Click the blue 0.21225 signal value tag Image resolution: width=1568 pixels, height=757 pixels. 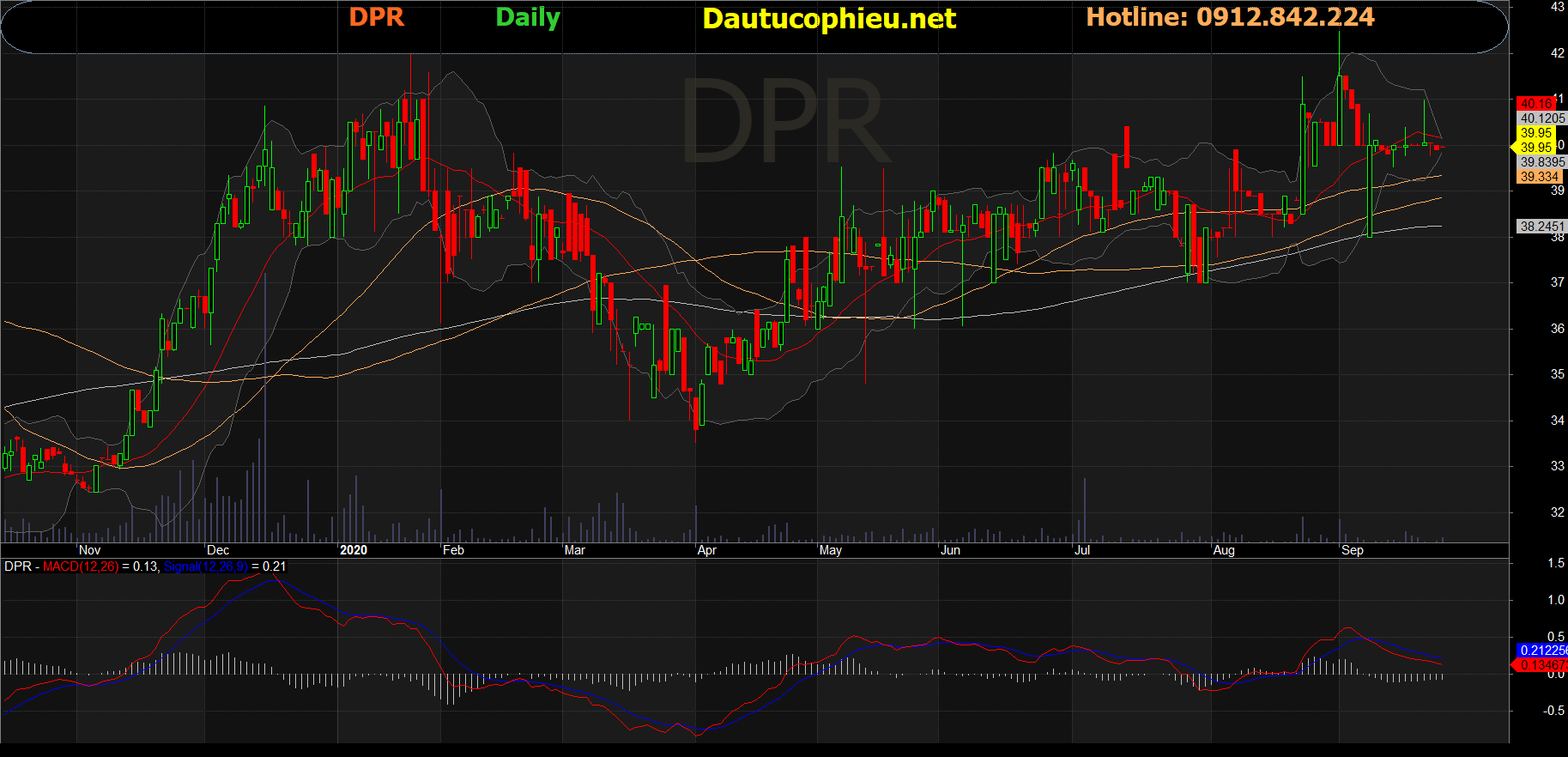(1542, 651)
